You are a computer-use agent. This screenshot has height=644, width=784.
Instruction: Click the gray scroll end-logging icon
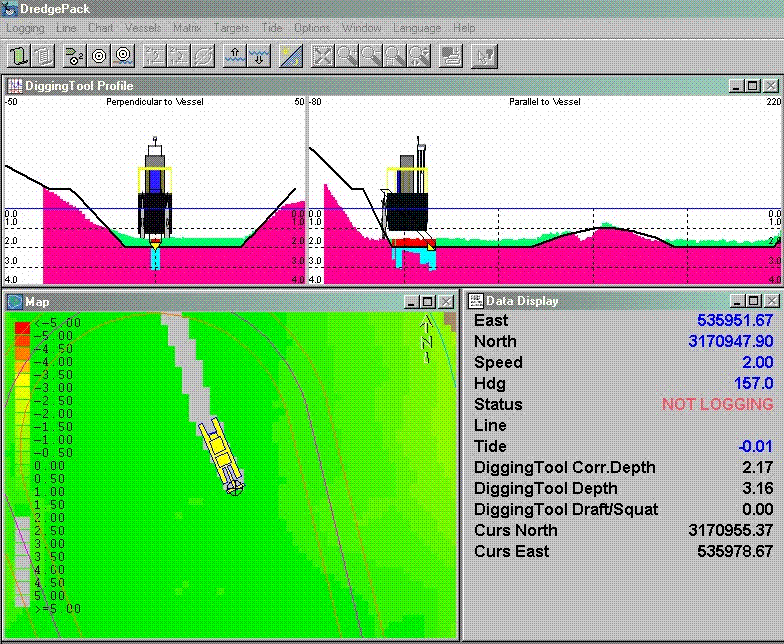tap(44, 56)
